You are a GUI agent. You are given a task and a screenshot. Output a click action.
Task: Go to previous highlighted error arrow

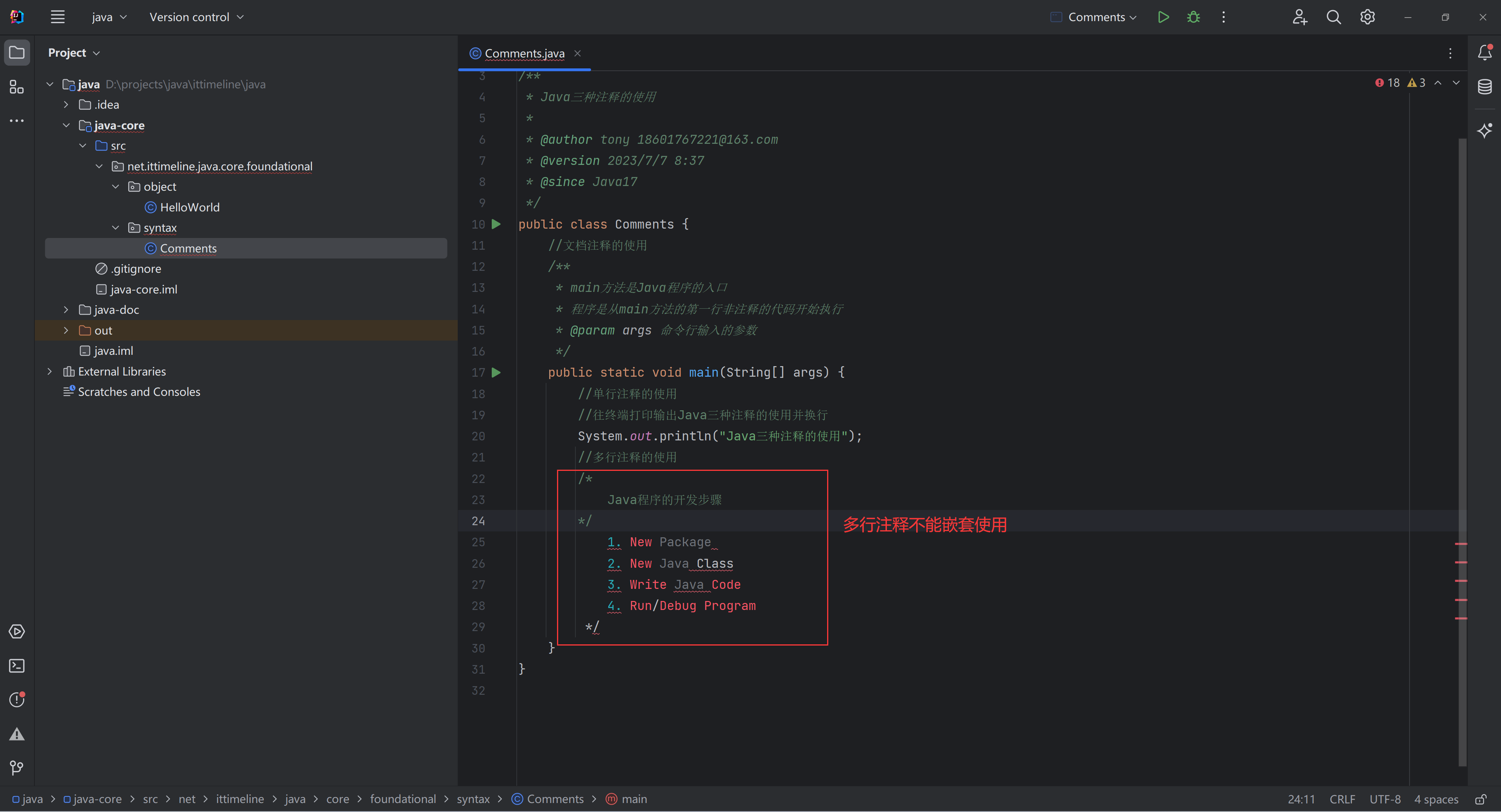[1438, 83]
